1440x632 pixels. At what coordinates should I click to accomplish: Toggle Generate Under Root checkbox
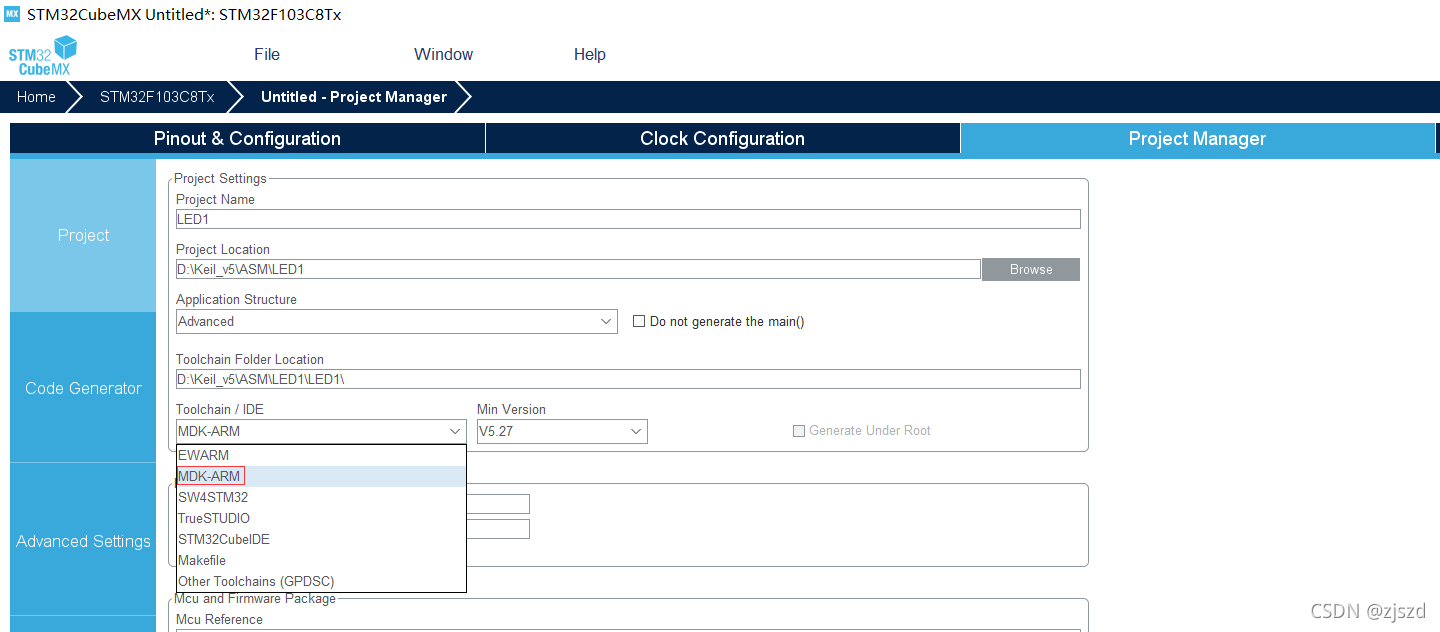[x=799, y=431]
